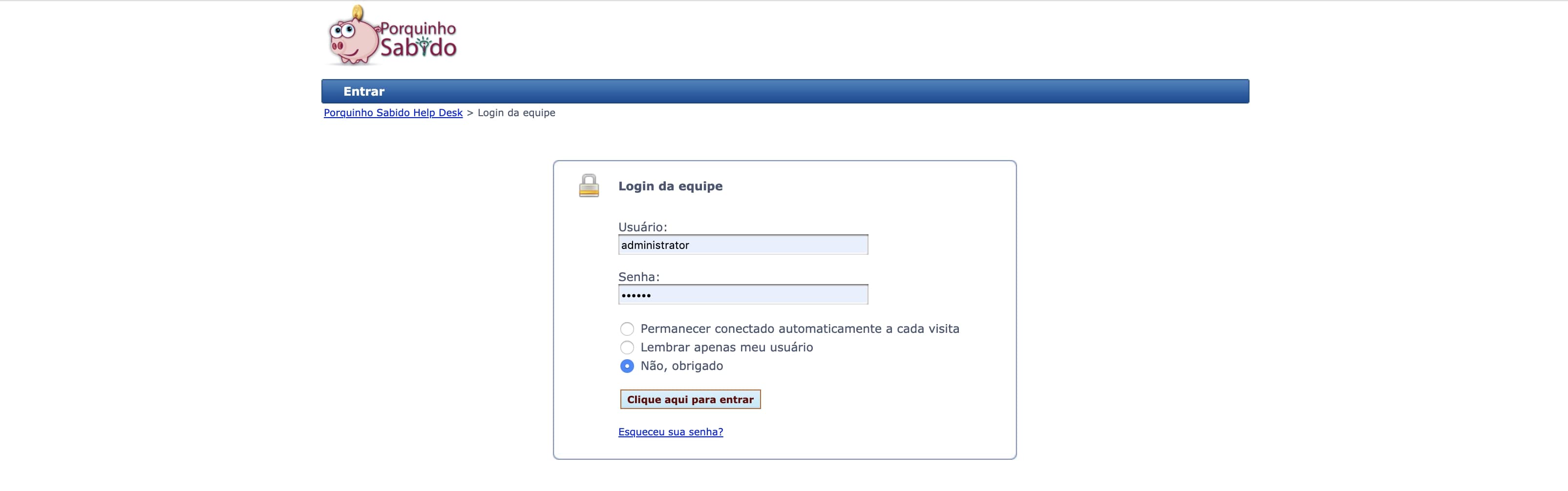Image resolution: width=1568 pixels, height=491 pixels.
Task: Click the 'Senha:' field label
Action: tap(638, 277)
